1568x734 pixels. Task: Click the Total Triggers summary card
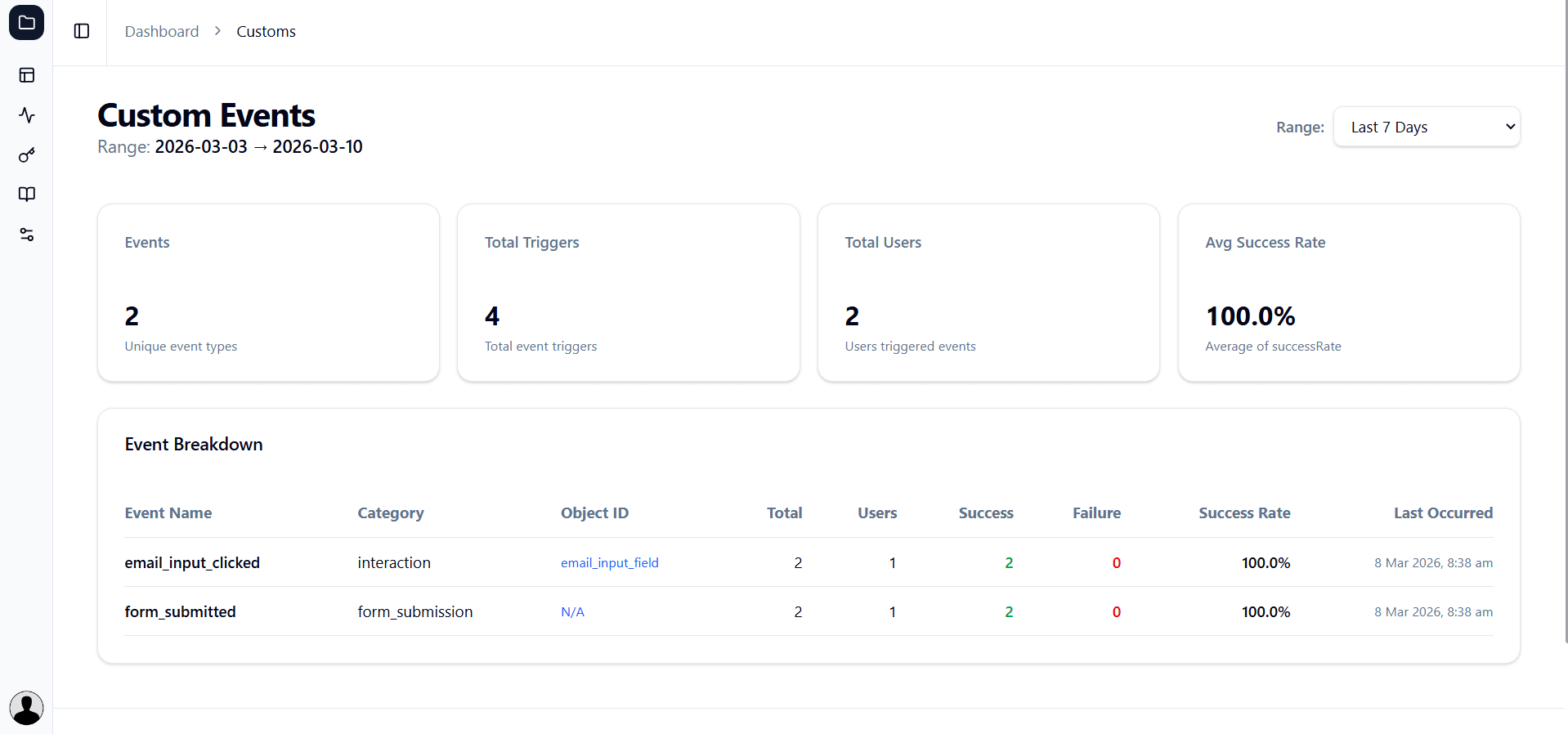629,293
